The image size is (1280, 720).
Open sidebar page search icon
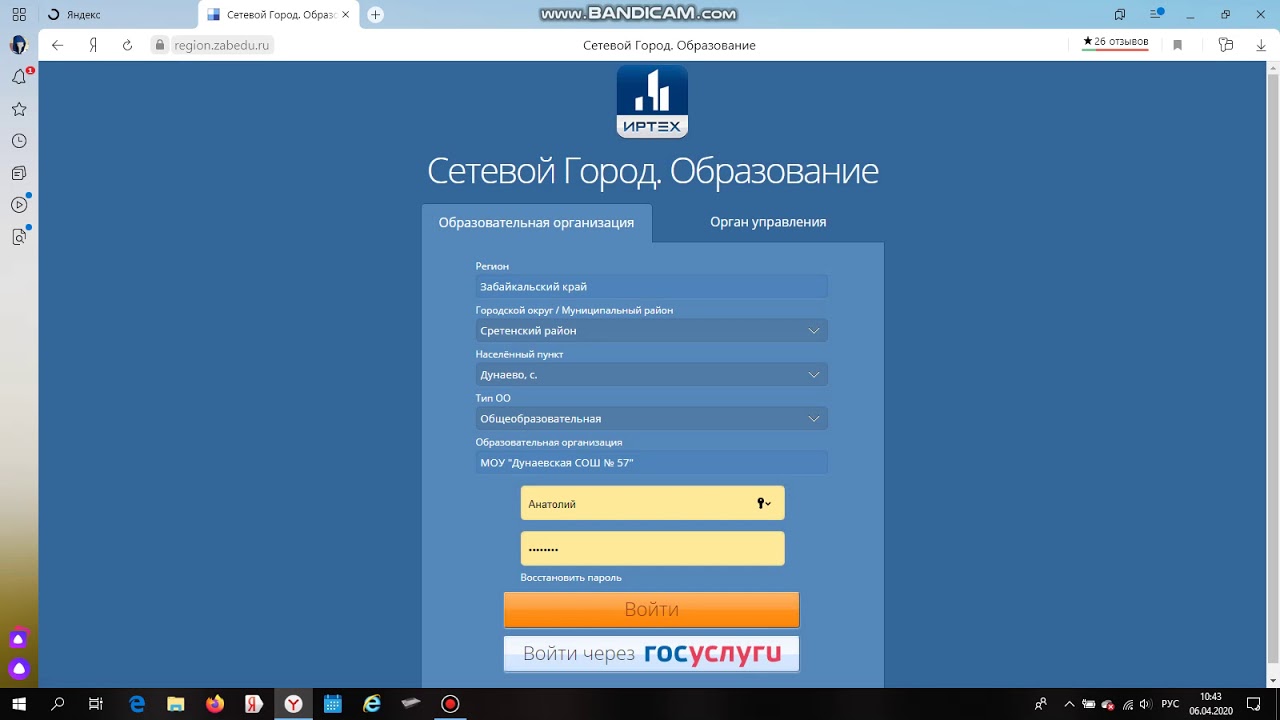[19, 237]
